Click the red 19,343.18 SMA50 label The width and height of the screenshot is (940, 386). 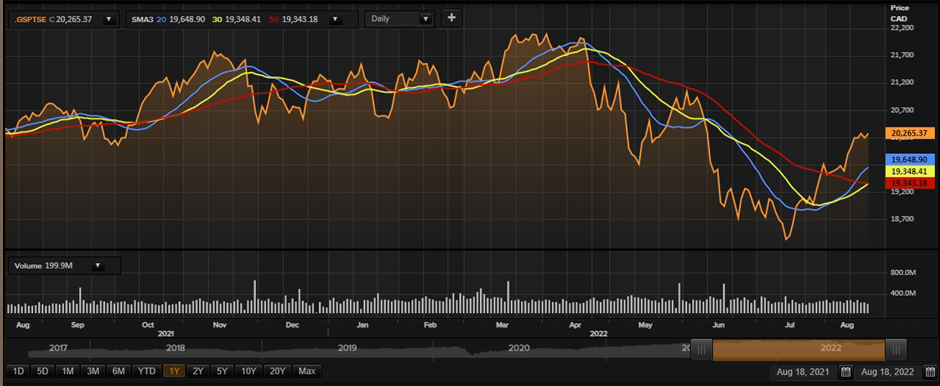(x=910, y=183)
